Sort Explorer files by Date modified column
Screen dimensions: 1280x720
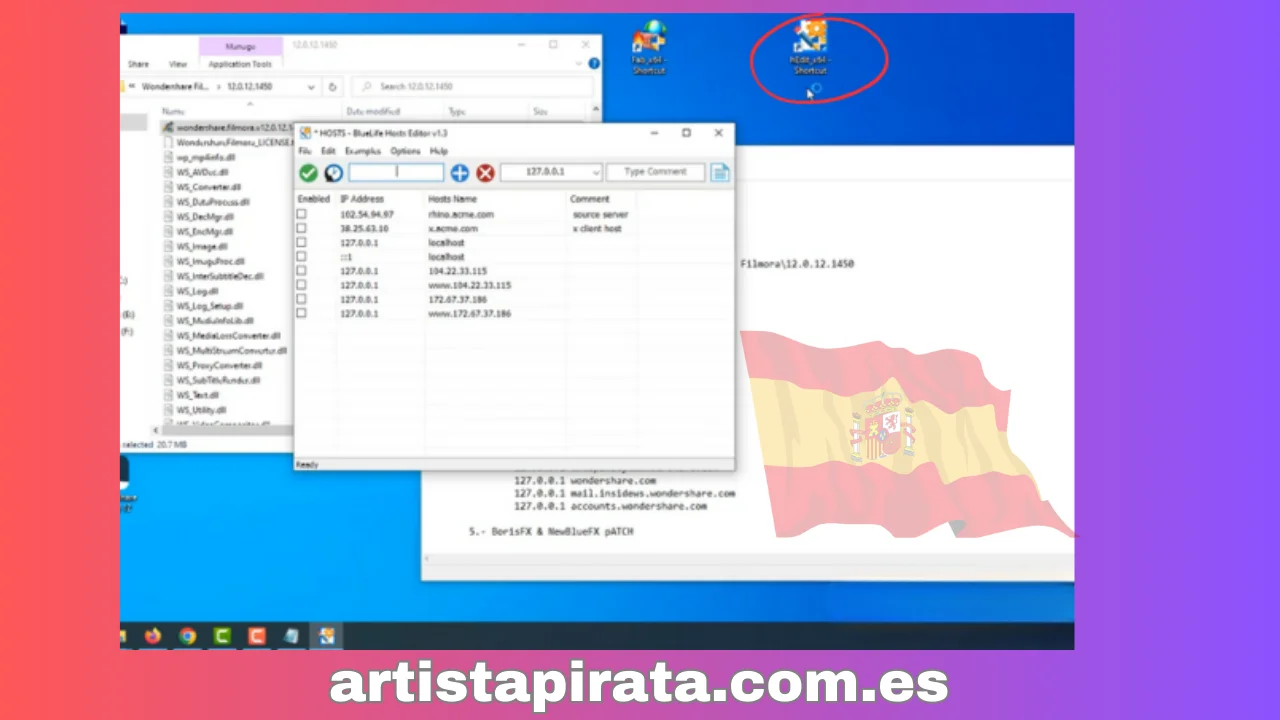(373, 111)
